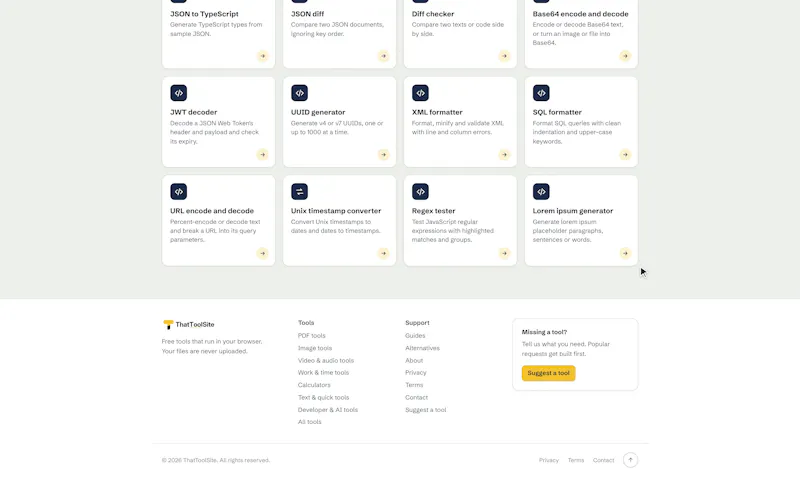Click the SQL formatter code icon
The image size is (800, 480).
541,93
